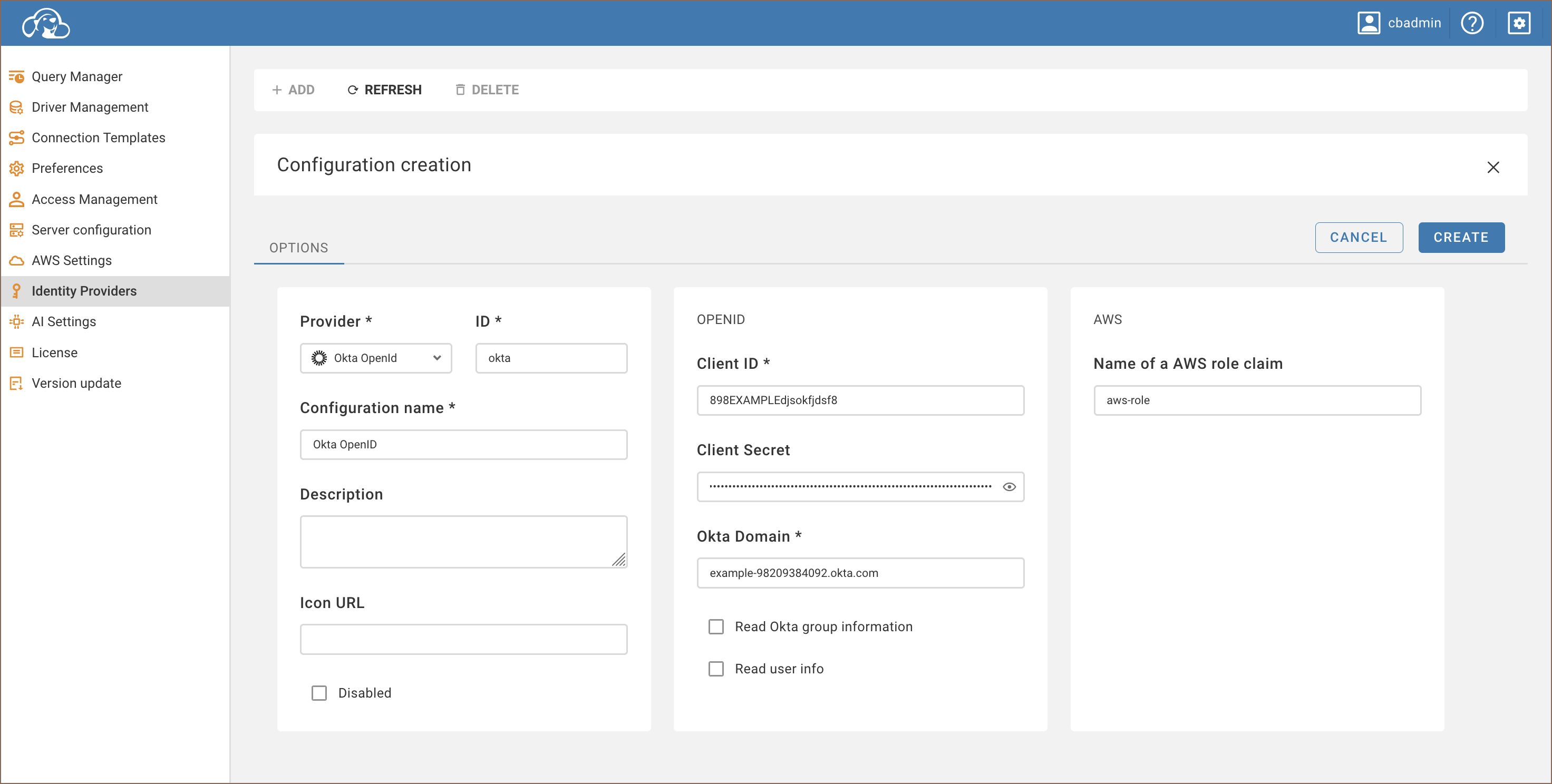Switch to the OPTIONS tab
Viewport: 1552px width, 784px height.
pos(298,248)
